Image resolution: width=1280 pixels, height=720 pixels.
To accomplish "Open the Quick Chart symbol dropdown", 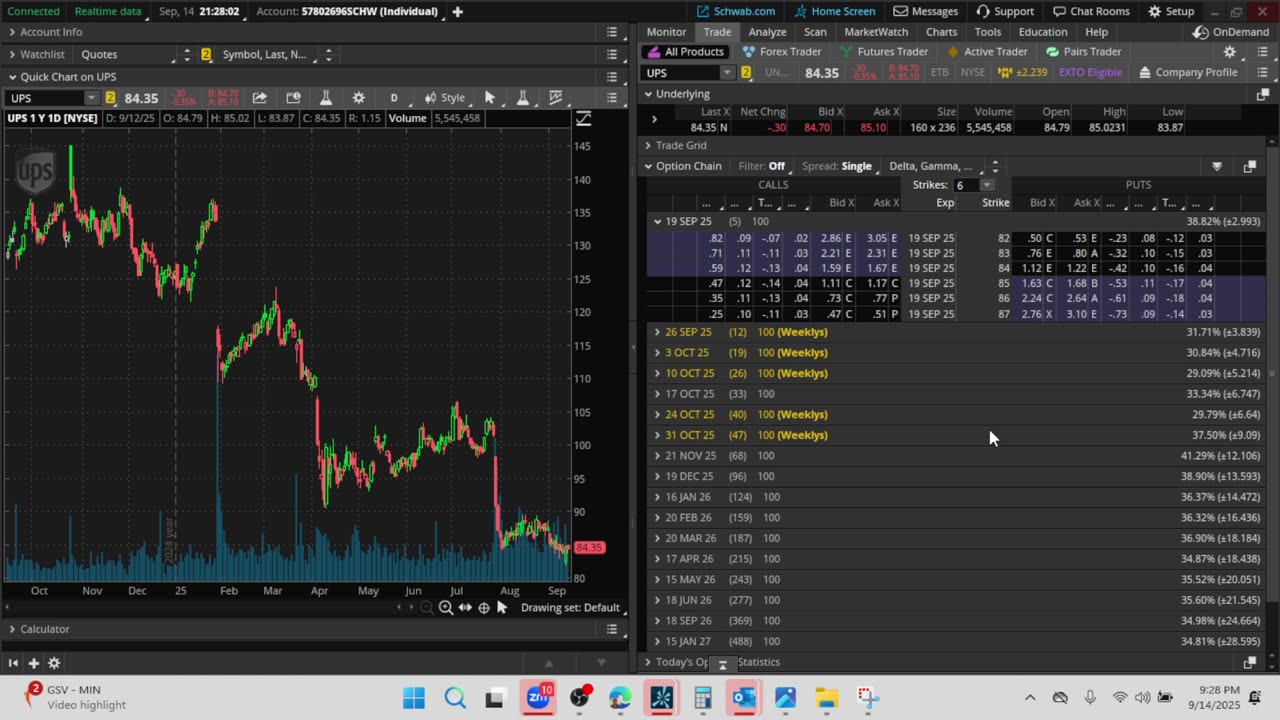I will point(92,98).
